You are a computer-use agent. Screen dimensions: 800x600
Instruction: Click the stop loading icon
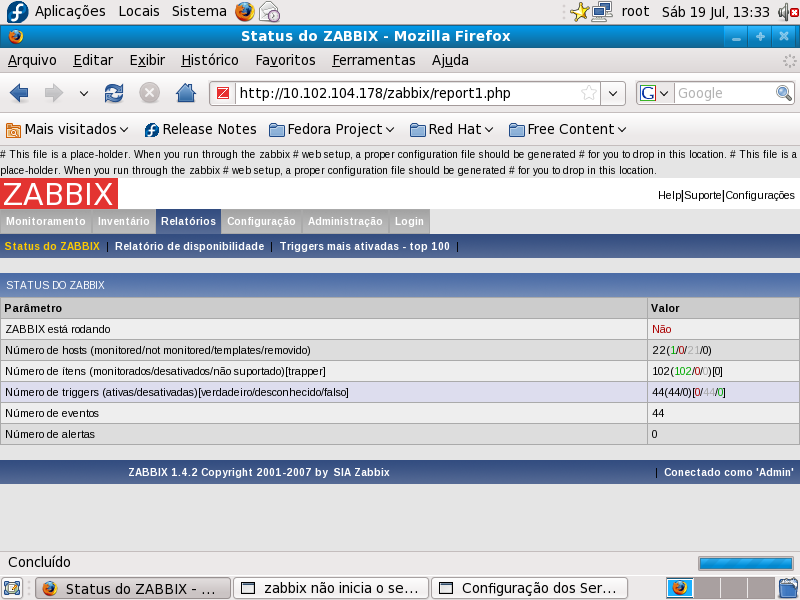pyautogui.click(x=149, y=93)
